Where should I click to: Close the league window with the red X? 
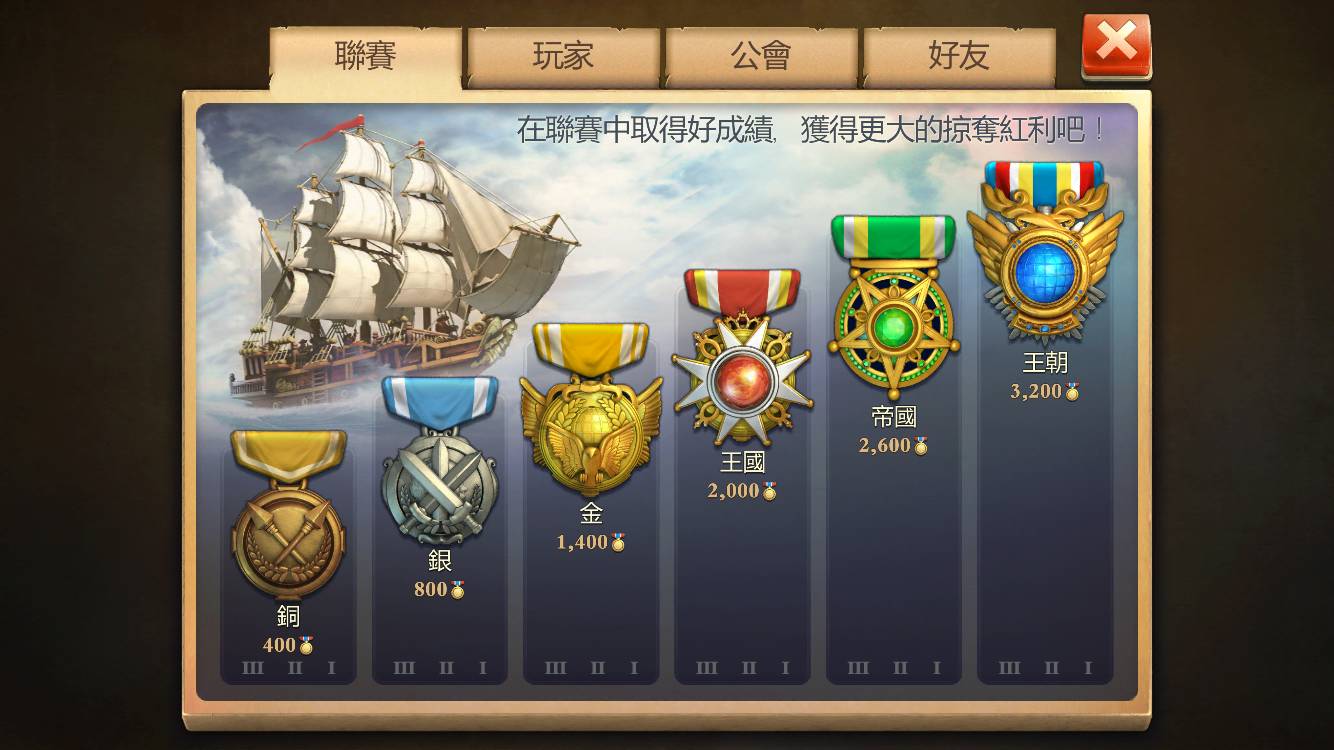click(x=1116, y=46)
